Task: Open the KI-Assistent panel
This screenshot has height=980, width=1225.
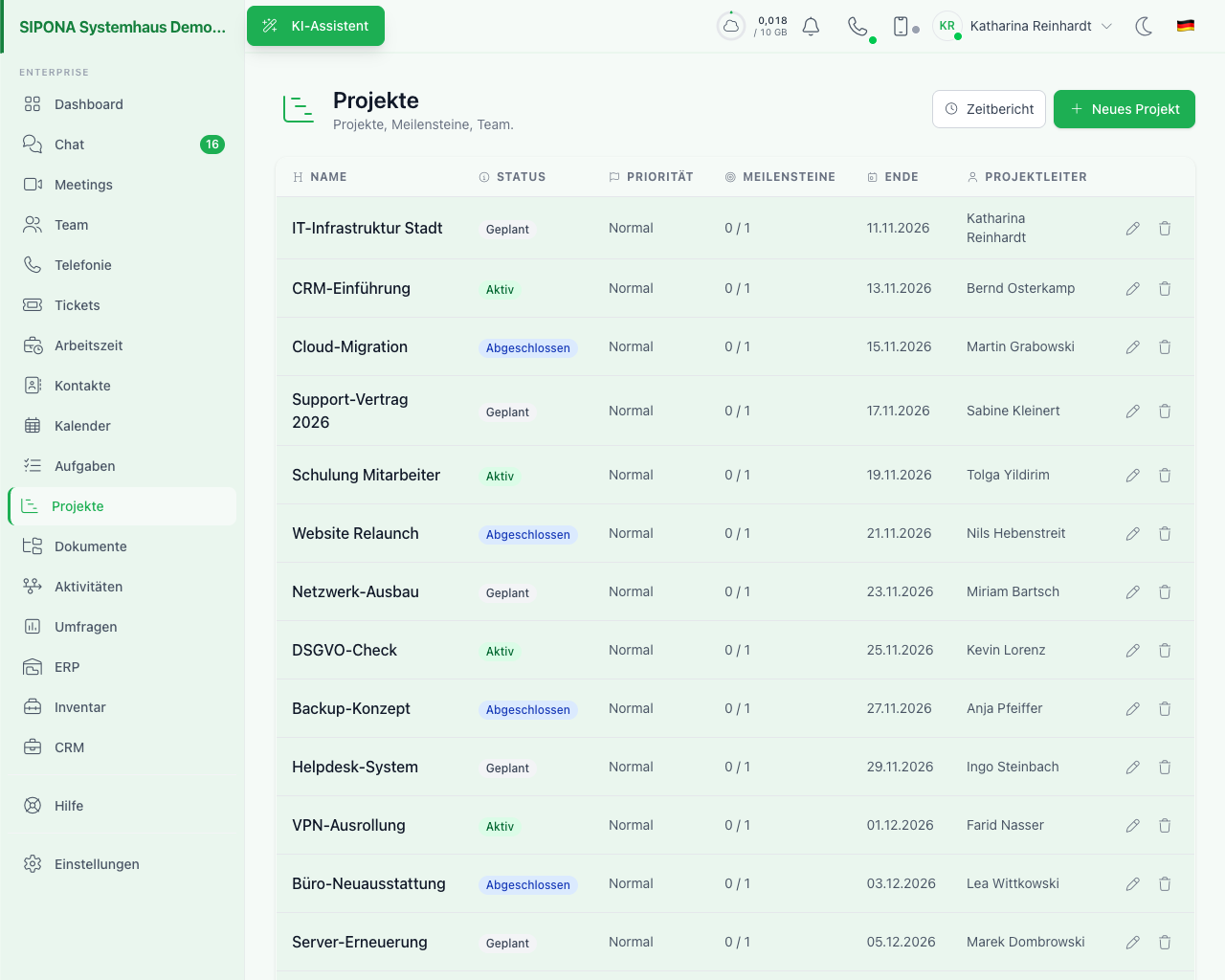Action: tap(316, 26)
